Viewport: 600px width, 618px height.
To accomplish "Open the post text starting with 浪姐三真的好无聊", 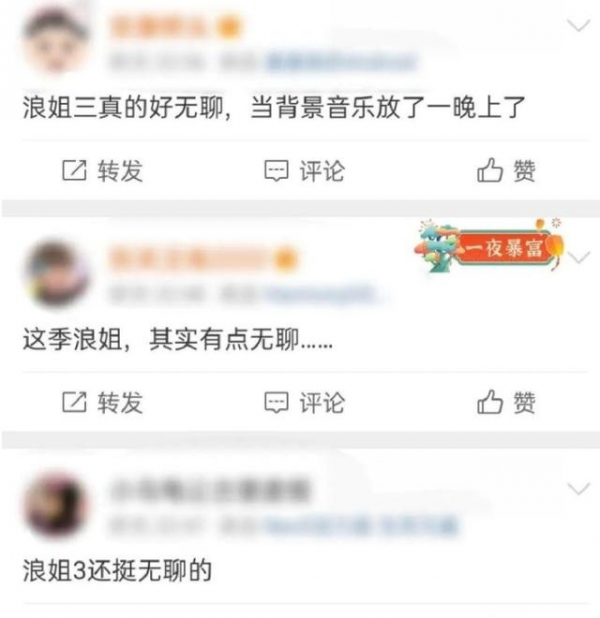I will pyautogui.click(x=274, y=108).
